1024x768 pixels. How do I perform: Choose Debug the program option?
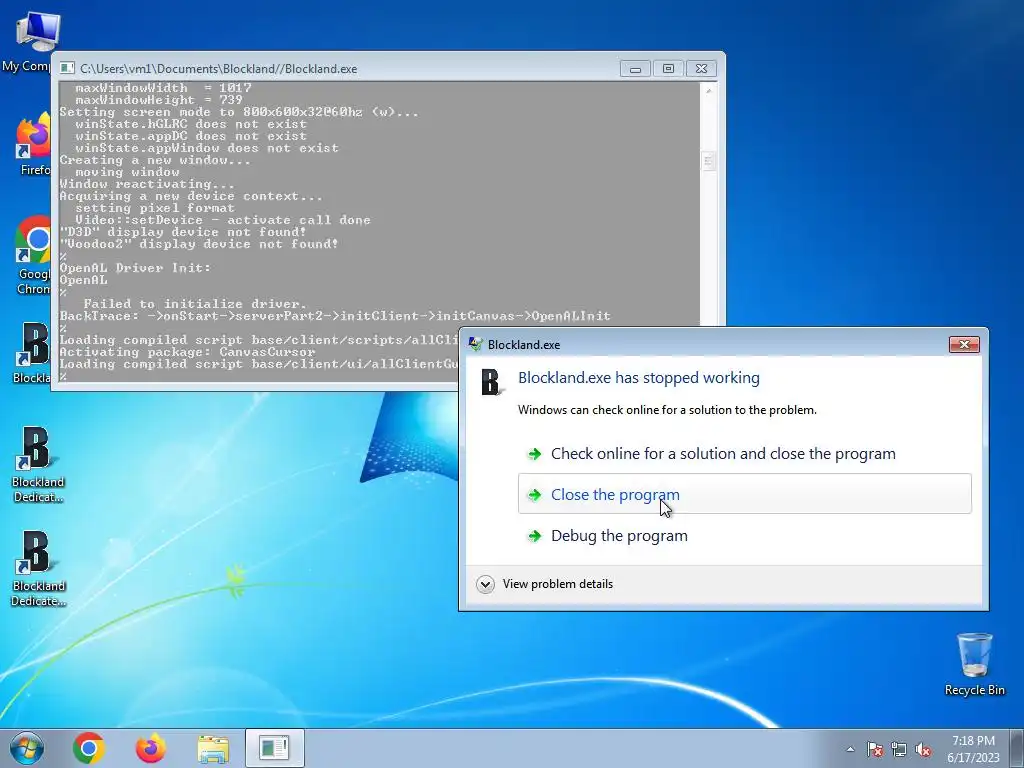(x=744, y=536)
